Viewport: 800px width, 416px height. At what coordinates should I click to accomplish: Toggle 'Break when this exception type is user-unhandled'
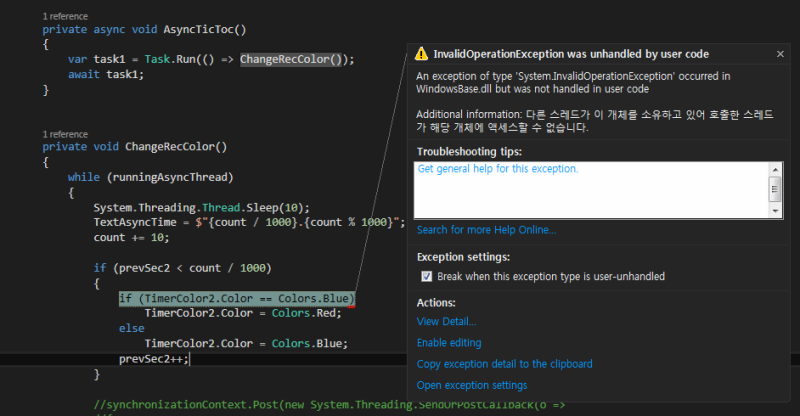[x=427, y=276]
